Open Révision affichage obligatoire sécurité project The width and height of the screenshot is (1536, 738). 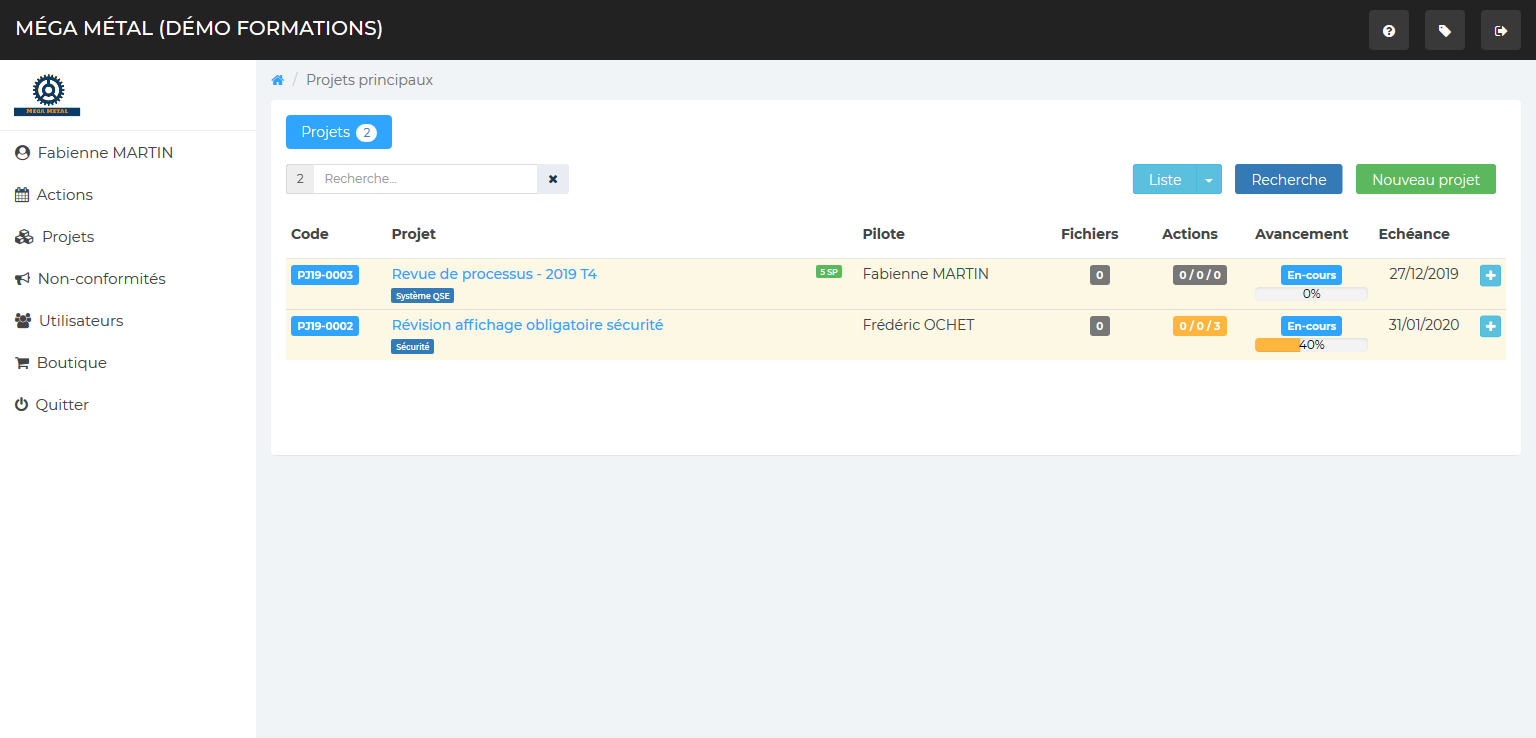click(x=527, y=325)
